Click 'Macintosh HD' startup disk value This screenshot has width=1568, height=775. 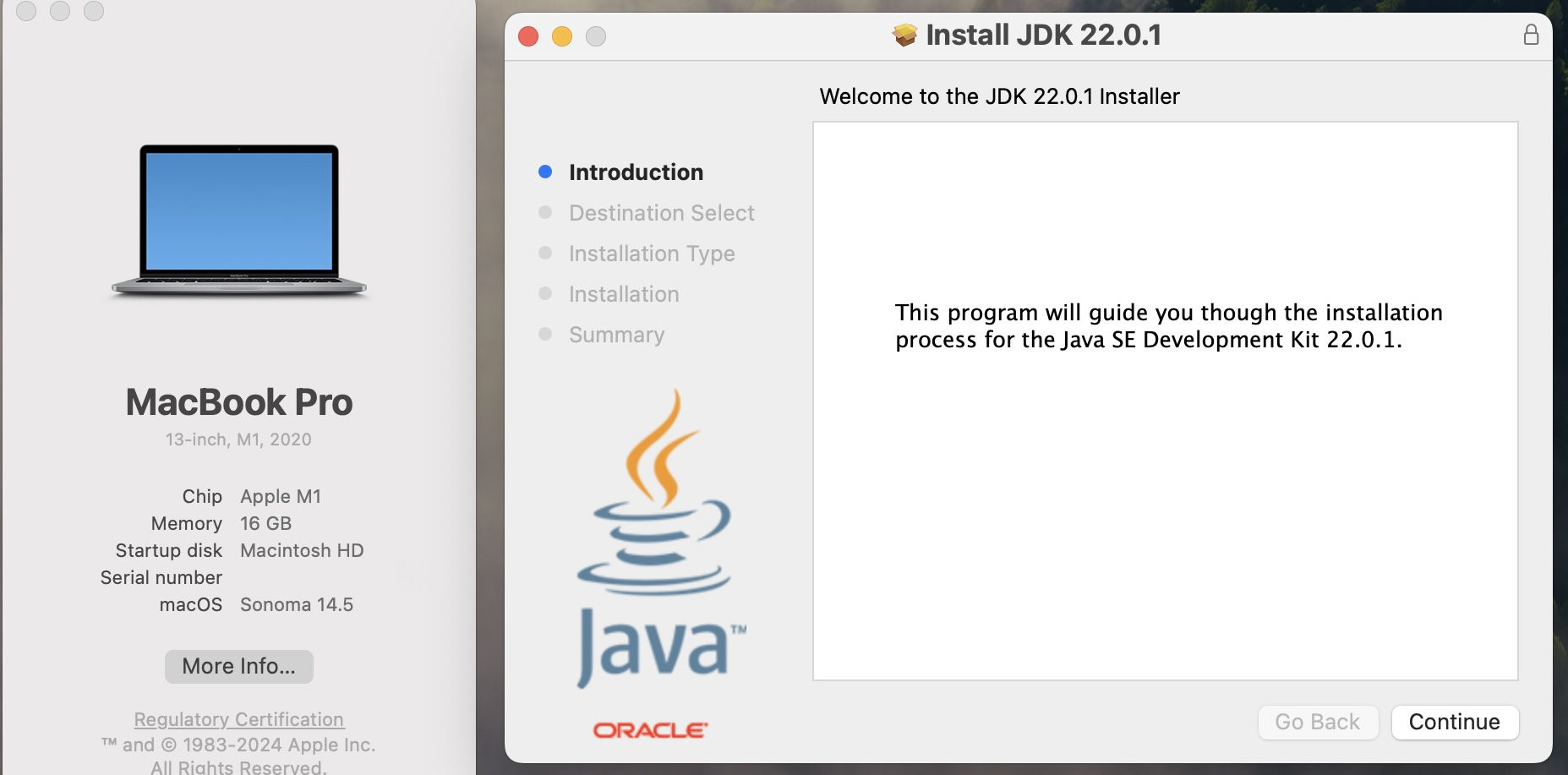point(302,550)
